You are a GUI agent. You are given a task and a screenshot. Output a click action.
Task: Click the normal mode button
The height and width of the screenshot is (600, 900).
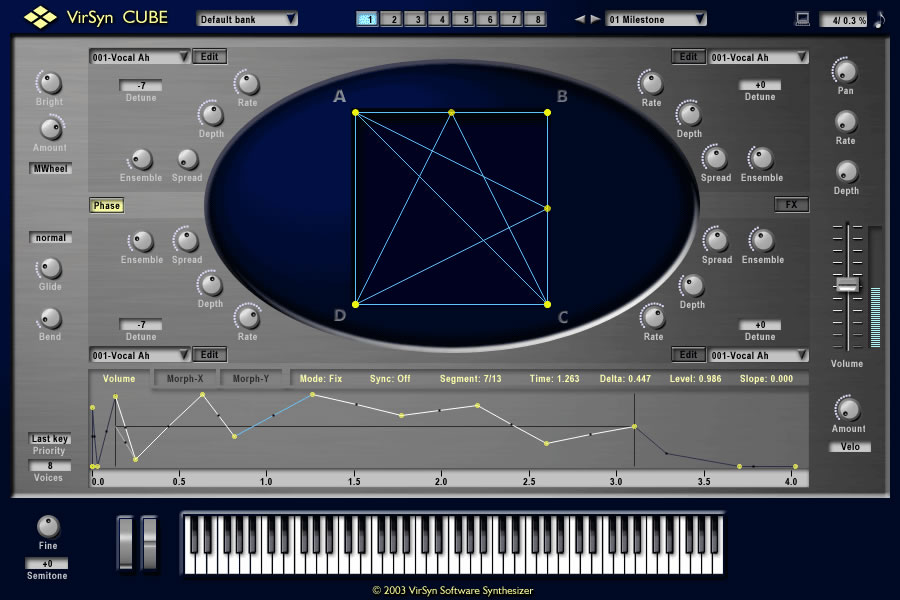point(51,238)
